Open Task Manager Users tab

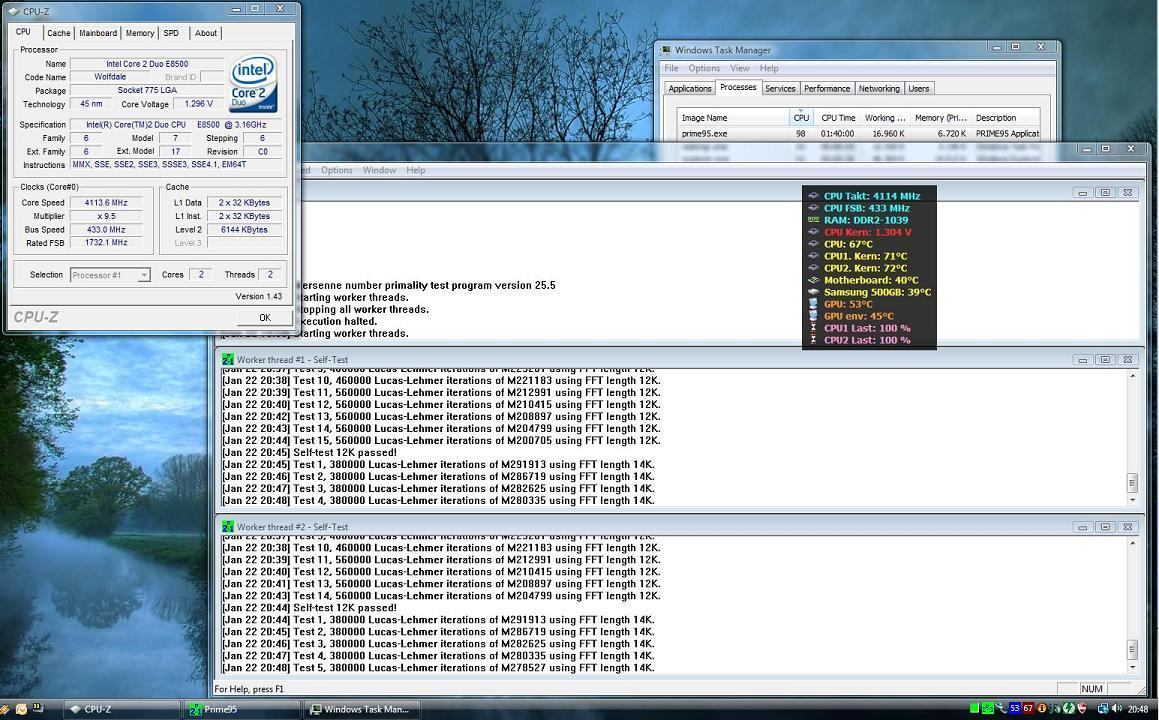click(x=919, y=89)
